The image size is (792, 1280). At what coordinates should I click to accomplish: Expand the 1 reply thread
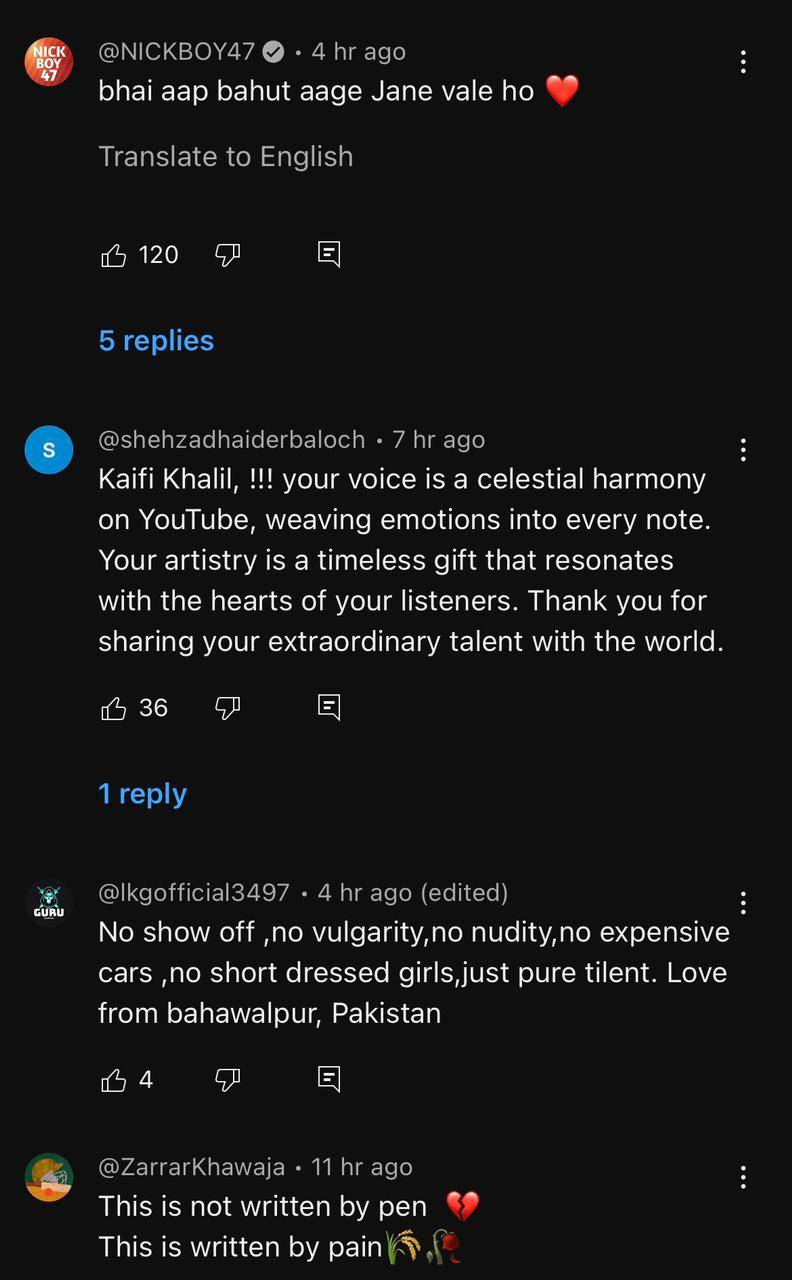point(142,794)
